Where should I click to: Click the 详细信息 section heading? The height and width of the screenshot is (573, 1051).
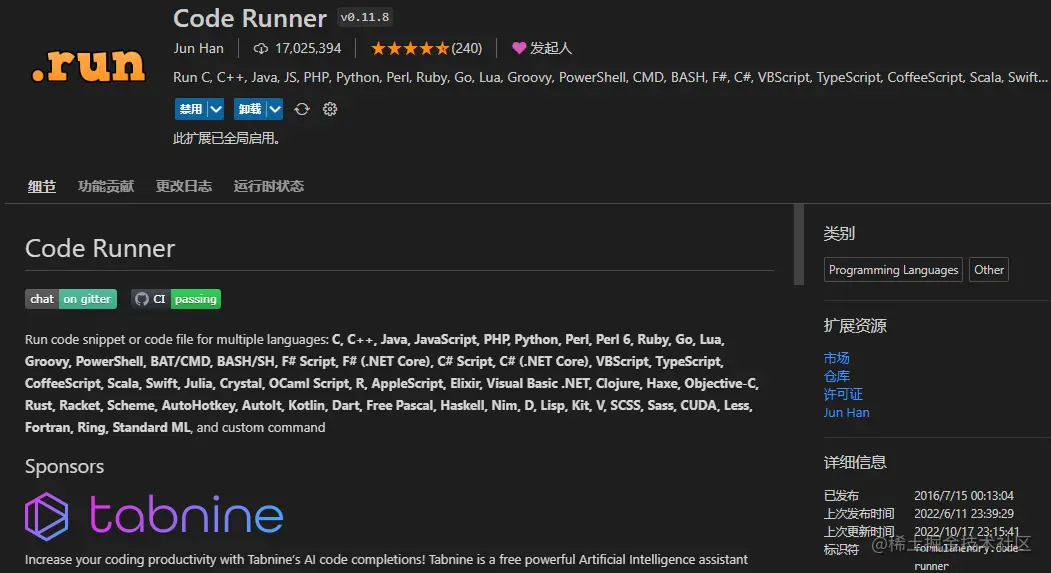855,462
